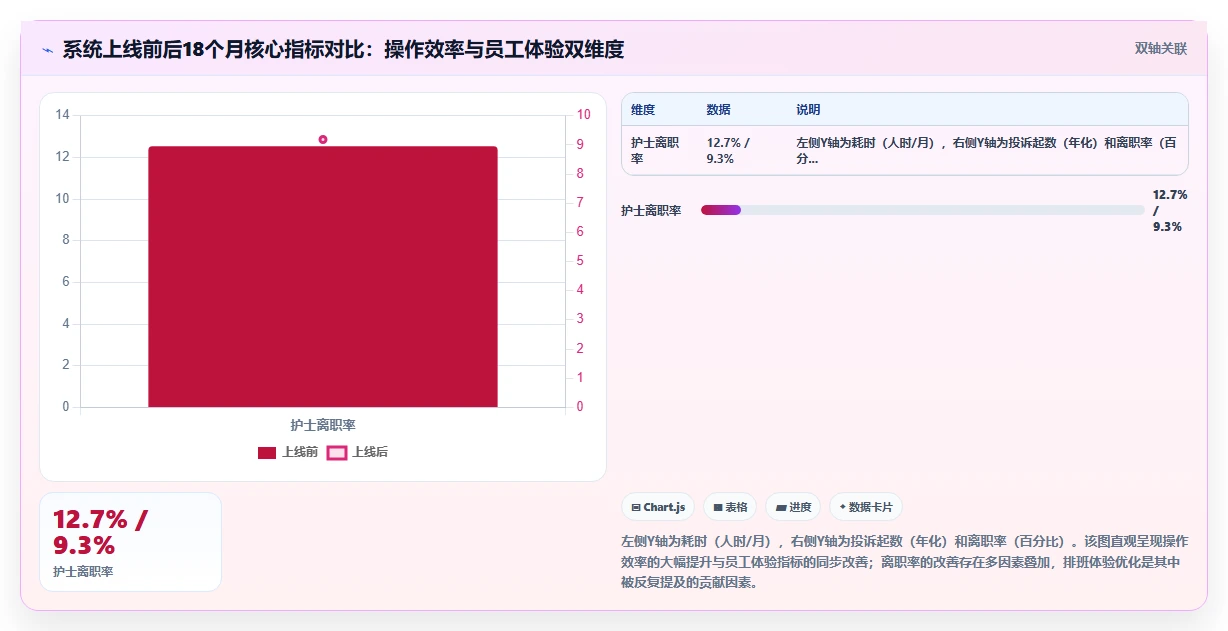Click the 12.7% / 9.3% stat card

[130, 542]
